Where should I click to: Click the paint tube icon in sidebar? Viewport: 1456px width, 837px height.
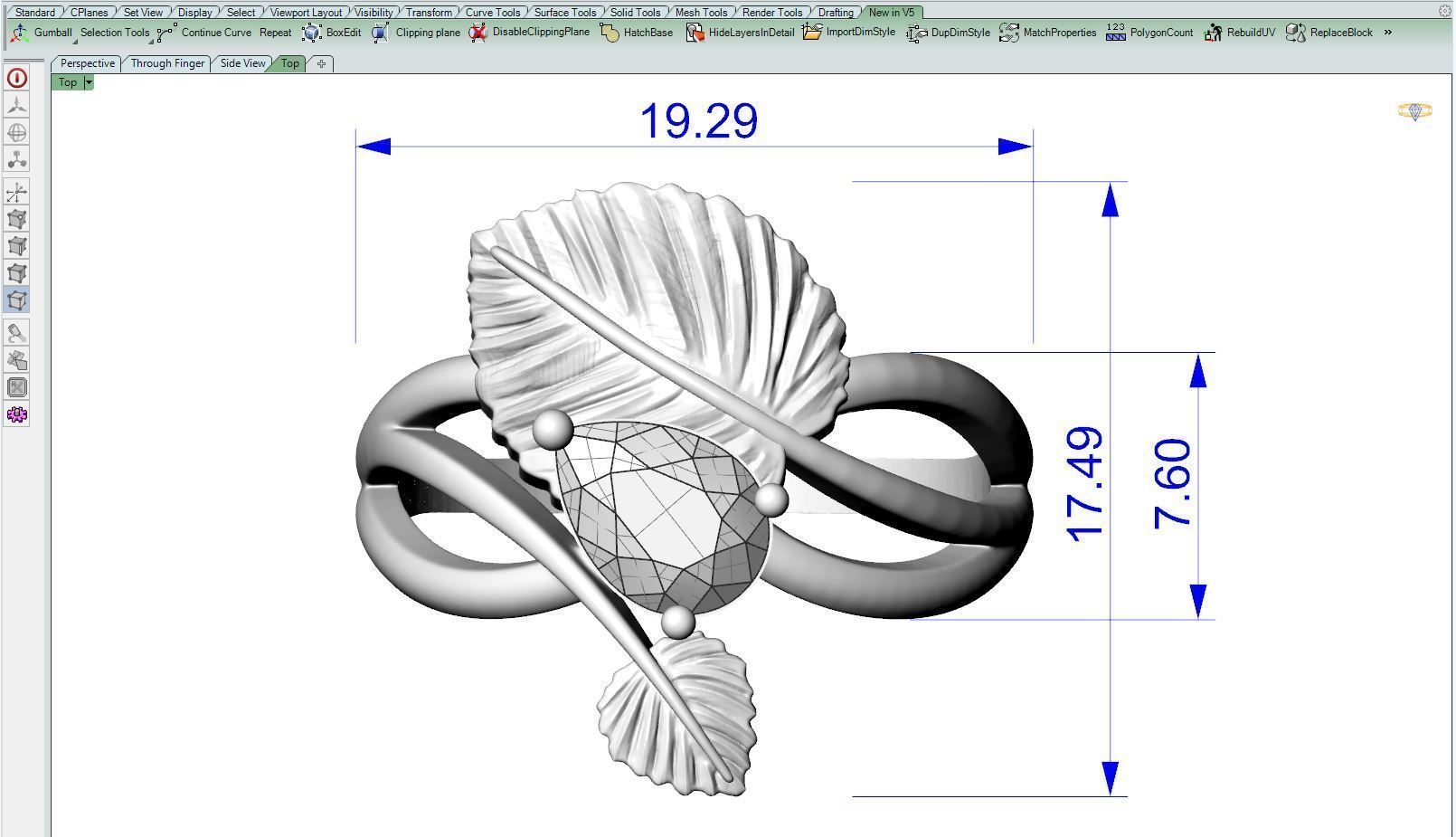16,333
